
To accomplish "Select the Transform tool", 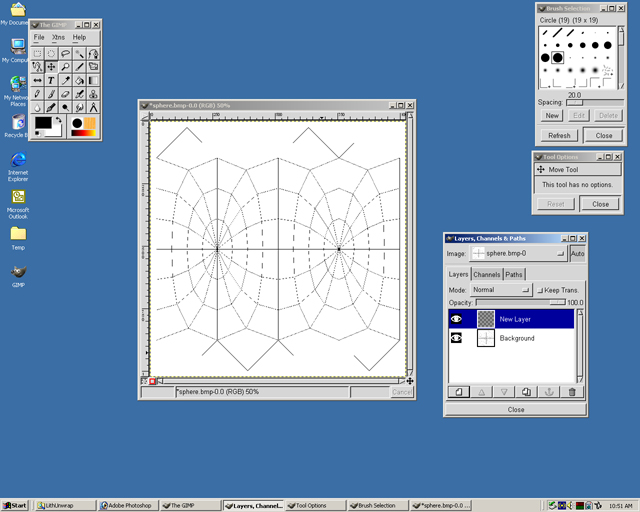I will coord(93,67).
